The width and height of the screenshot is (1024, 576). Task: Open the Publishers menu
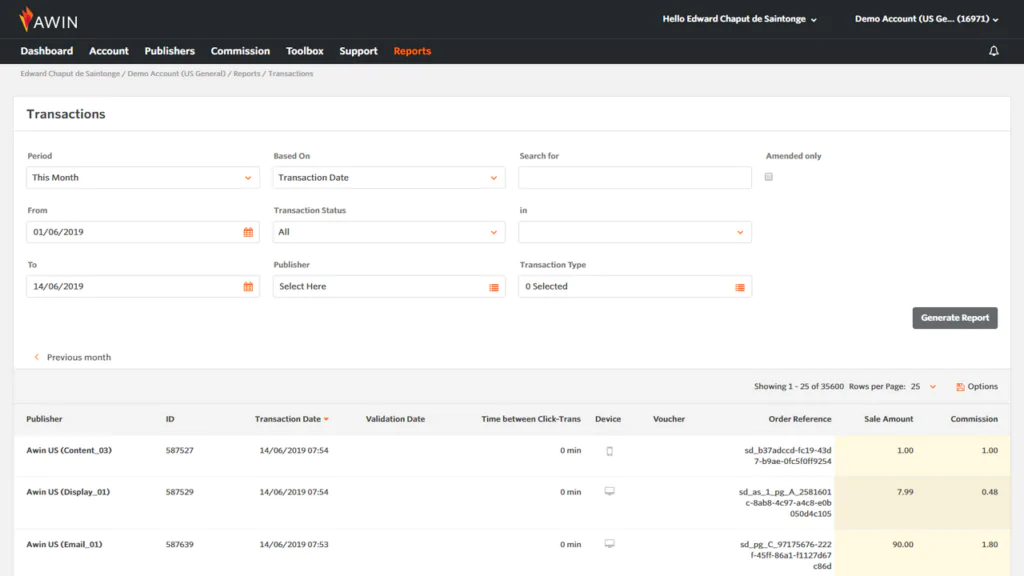169,51
